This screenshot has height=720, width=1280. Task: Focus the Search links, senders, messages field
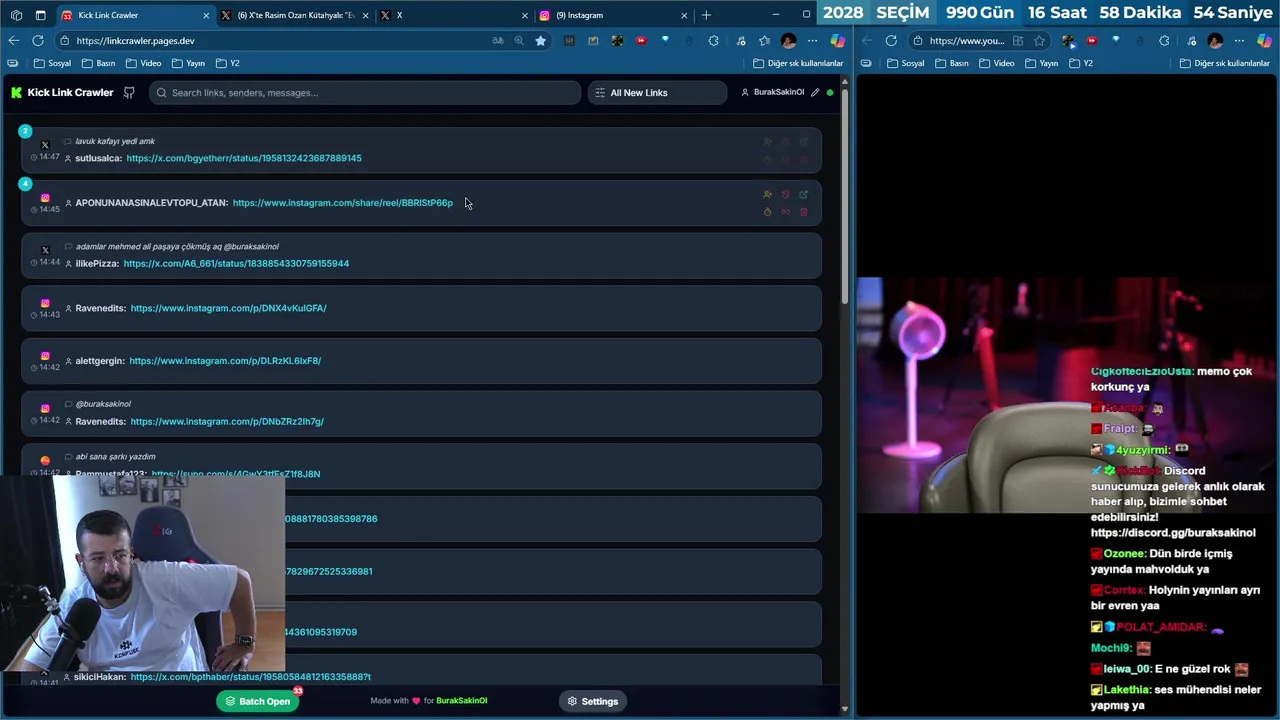click(365, 92)
